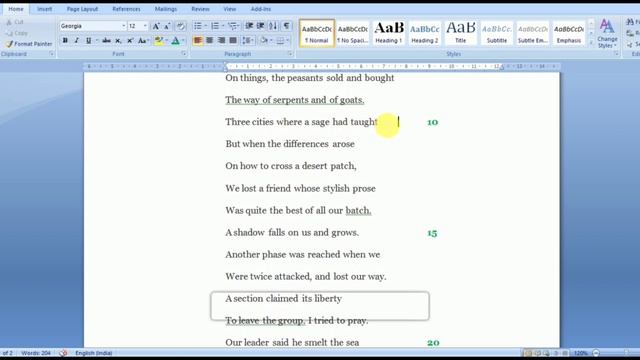Switch to the Home tab
Viewport: 640px width, 360px height.
click(16, 9)
